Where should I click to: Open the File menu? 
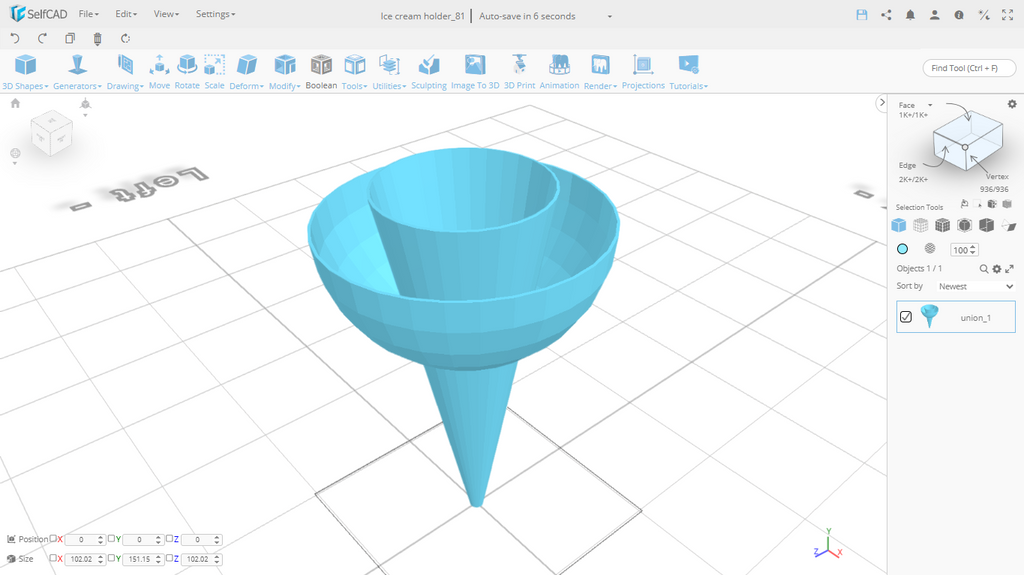point(88,14)
